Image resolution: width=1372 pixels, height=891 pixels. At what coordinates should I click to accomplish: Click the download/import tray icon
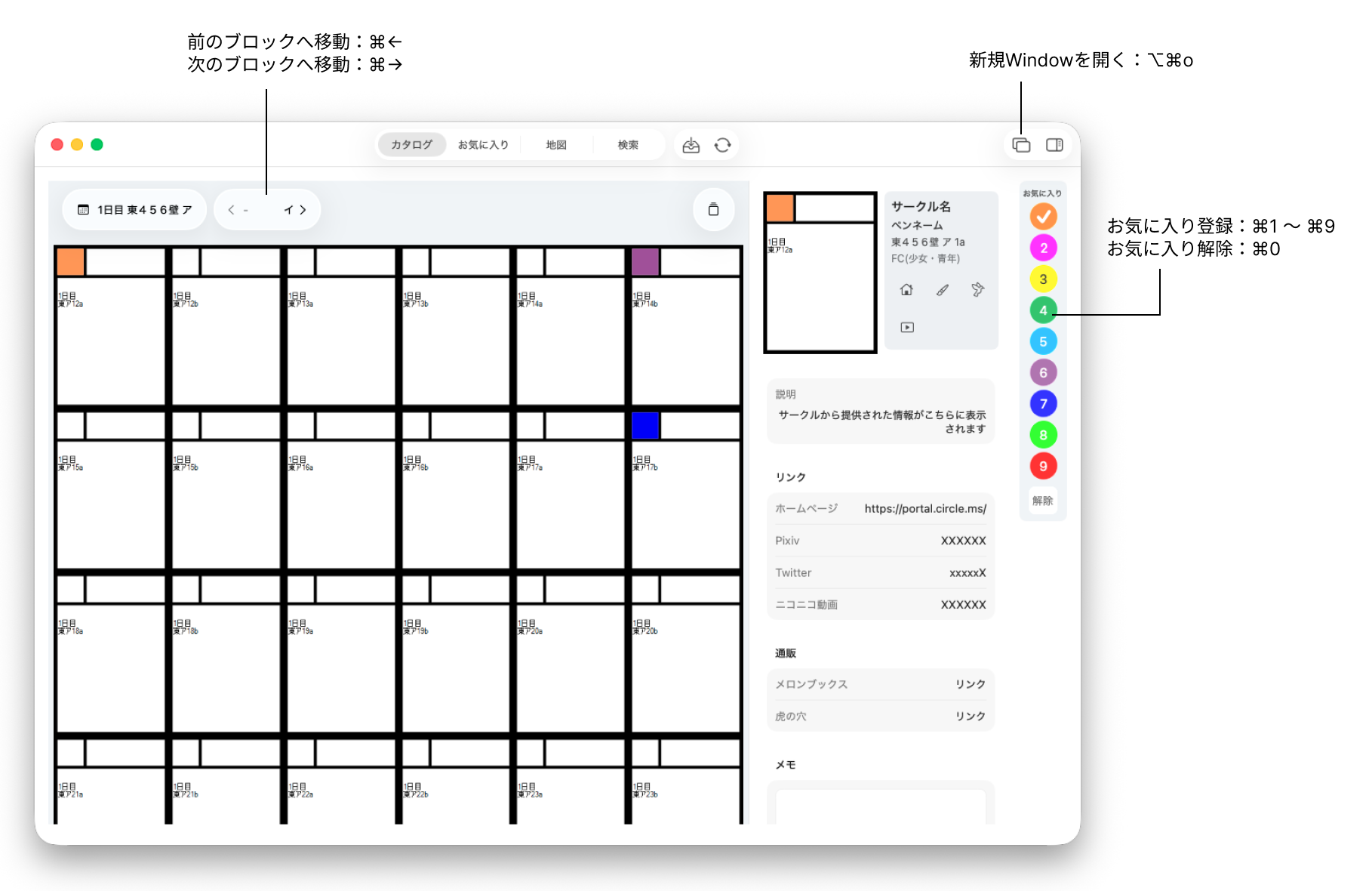pyautogui.click(x=691, y=145)
